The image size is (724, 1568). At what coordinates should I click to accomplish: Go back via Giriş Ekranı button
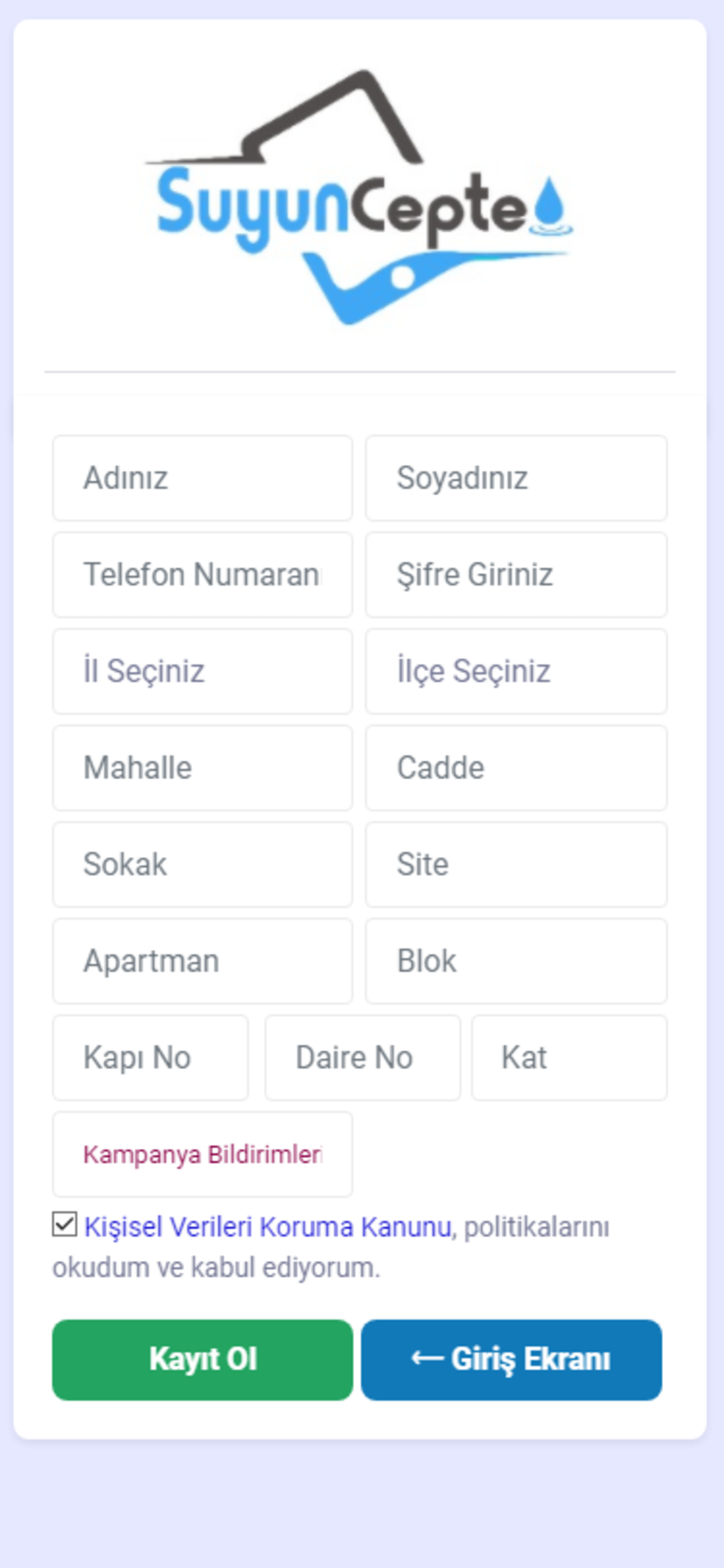511,1360
